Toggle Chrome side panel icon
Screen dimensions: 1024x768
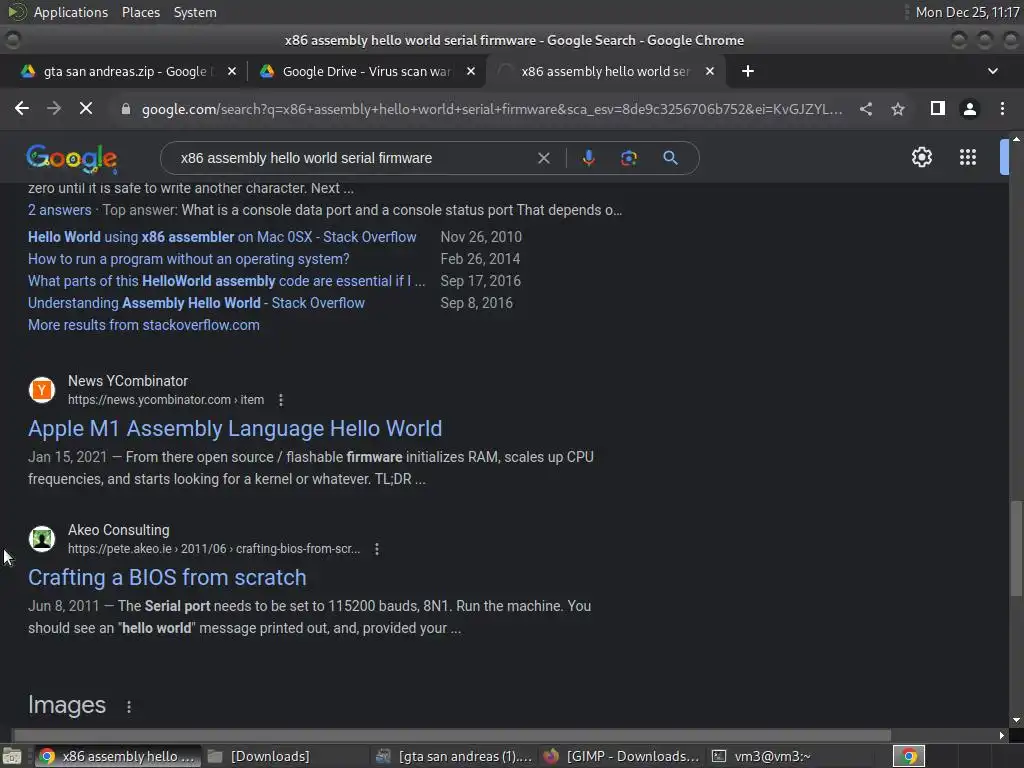tap(938, 108)
